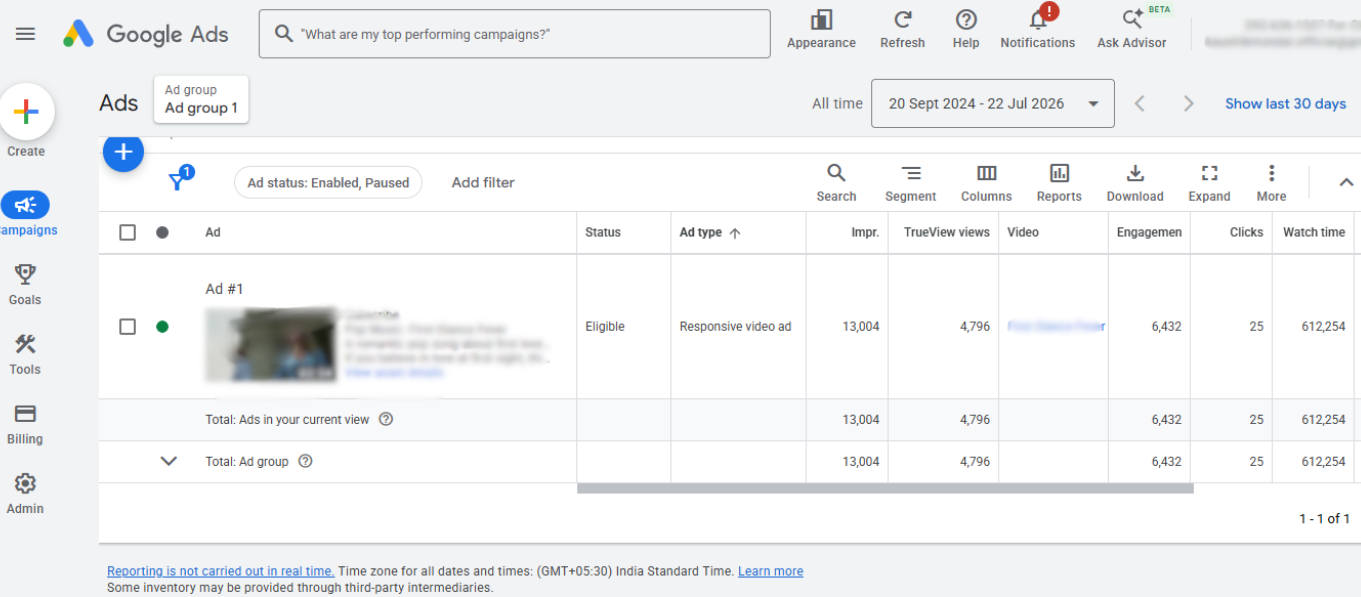Open Billing in the sidebar
This screenshot has height=597, width=1361.
coord(25,424)
